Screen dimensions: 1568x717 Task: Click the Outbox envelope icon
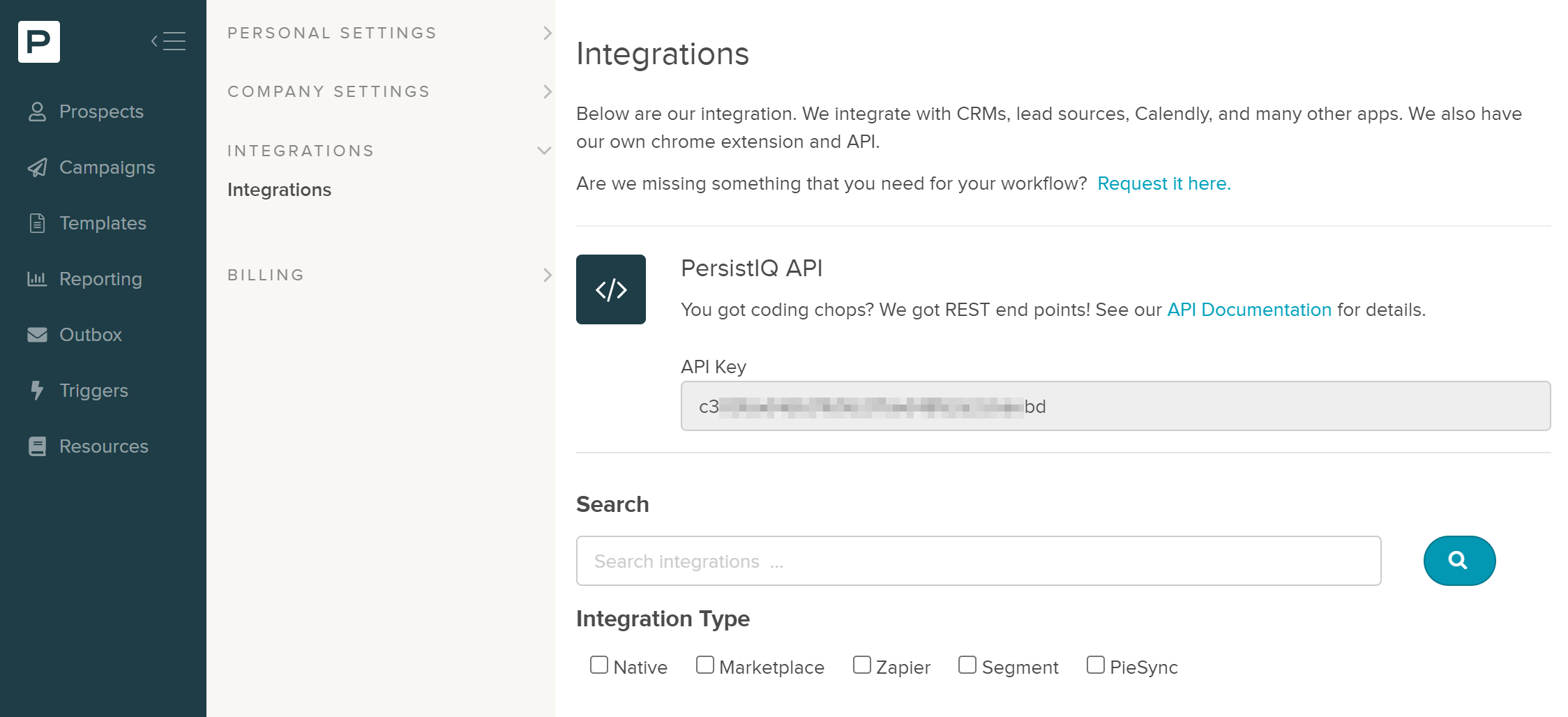coord(37,335)
